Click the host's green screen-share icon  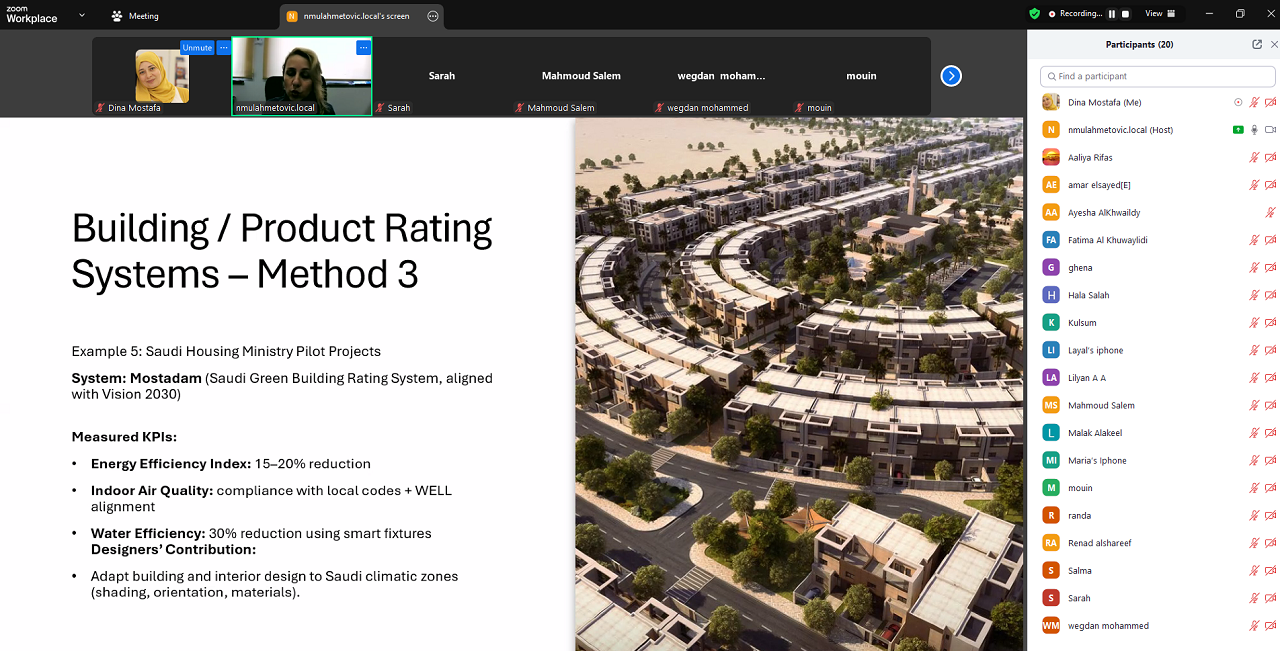pyautogui.click(x=1238, y=130)
